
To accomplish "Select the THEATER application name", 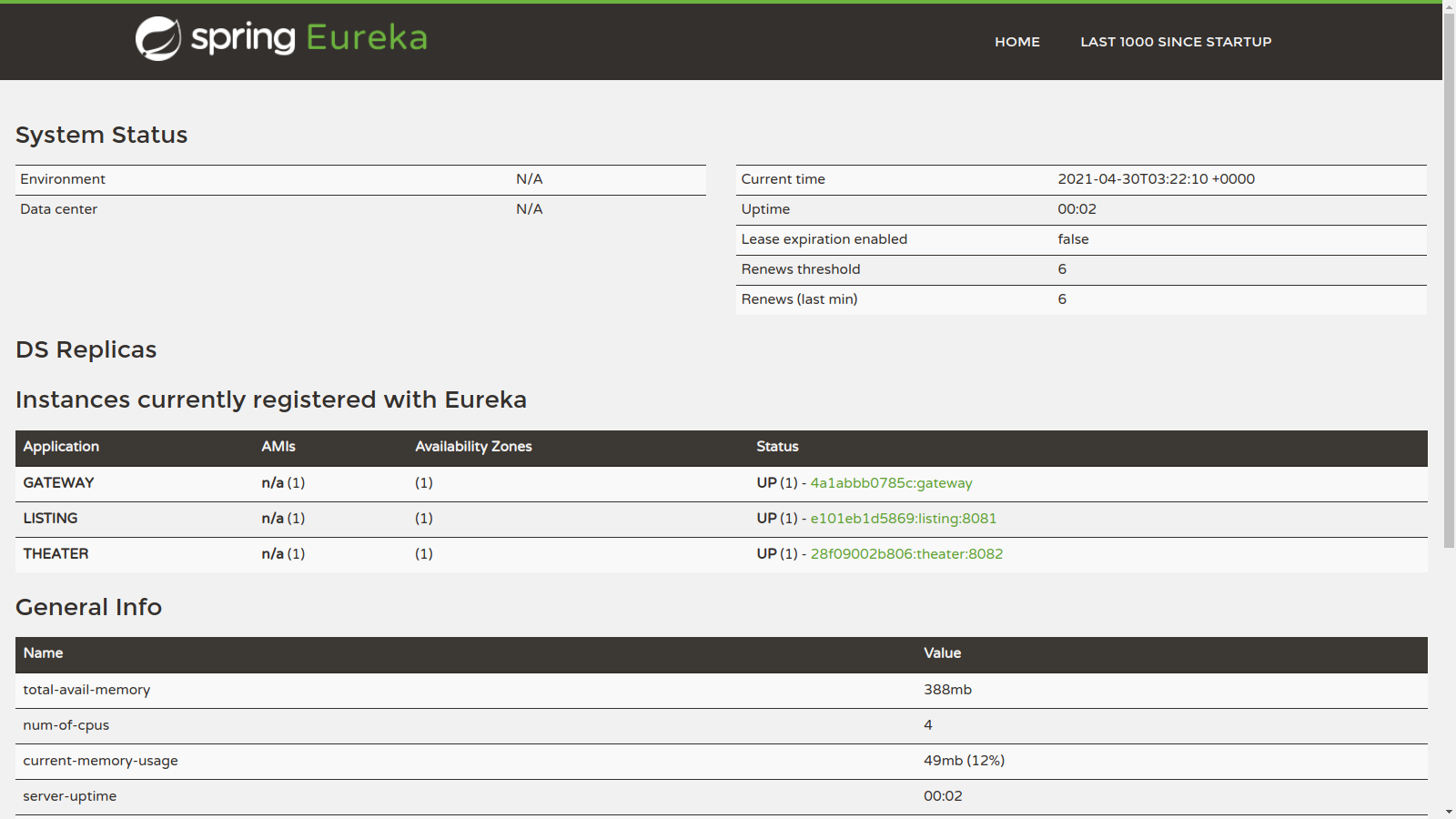I will [56, 554].
